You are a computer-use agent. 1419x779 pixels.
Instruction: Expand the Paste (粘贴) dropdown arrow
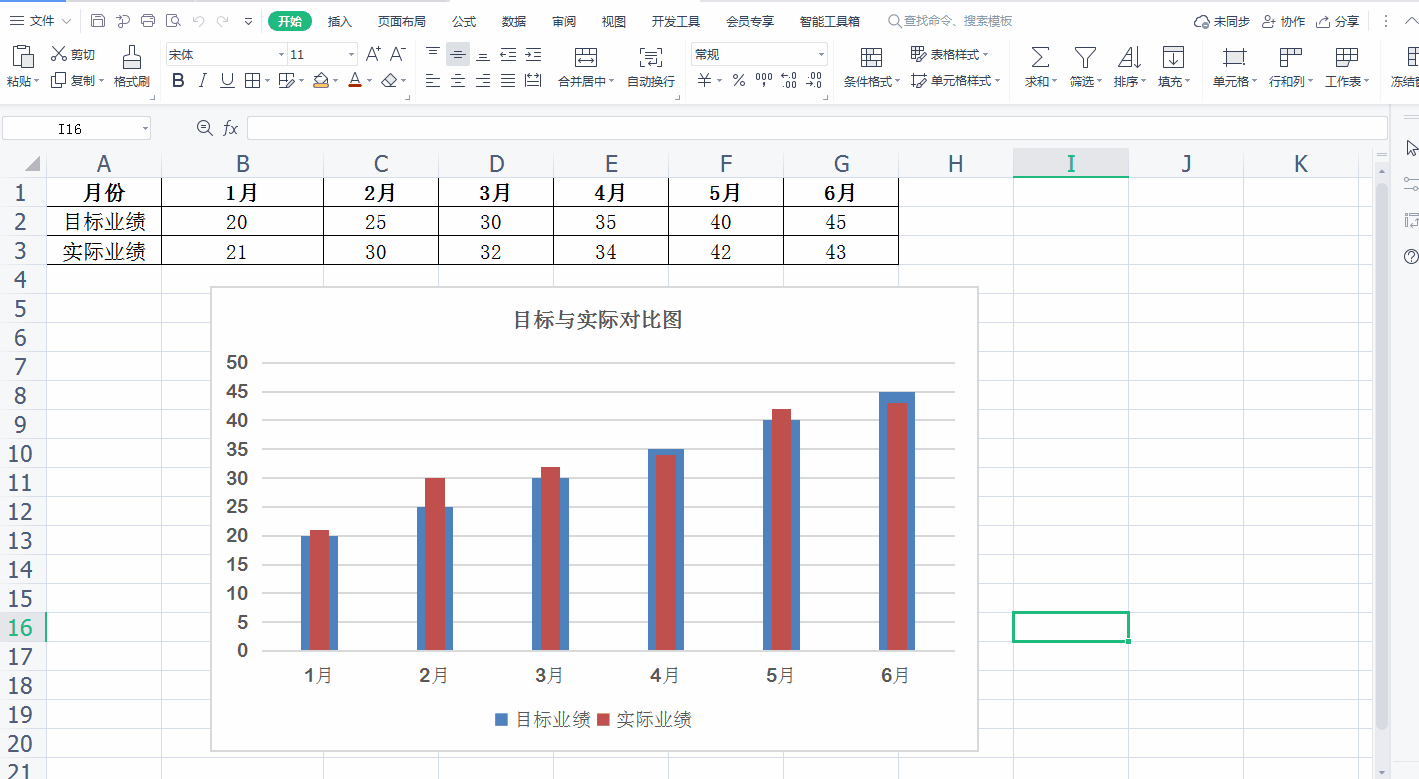[37, 82]
